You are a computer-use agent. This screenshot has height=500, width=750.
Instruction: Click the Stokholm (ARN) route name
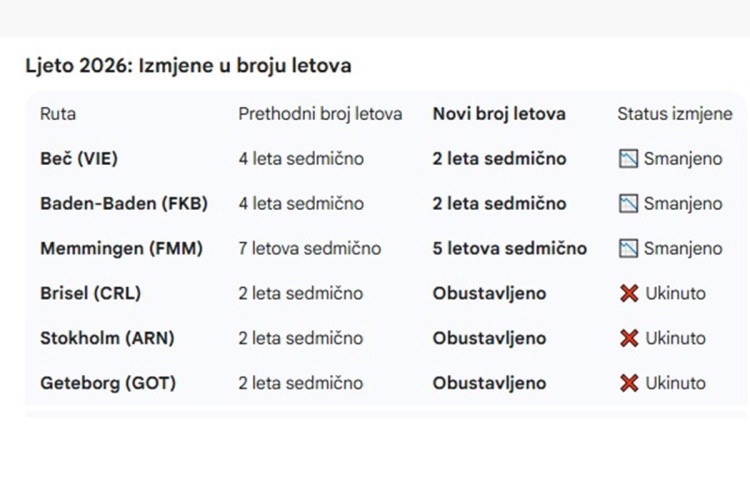[x=107, y=339]
